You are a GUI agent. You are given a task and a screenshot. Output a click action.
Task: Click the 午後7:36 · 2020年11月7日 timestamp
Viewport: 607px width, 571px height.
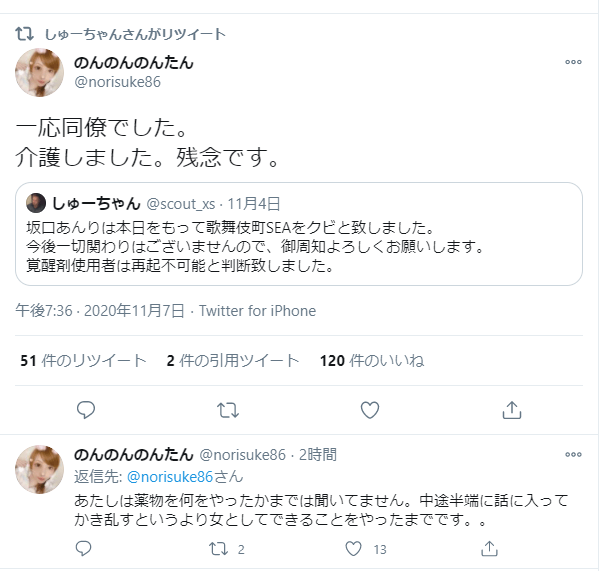(100, 311)
